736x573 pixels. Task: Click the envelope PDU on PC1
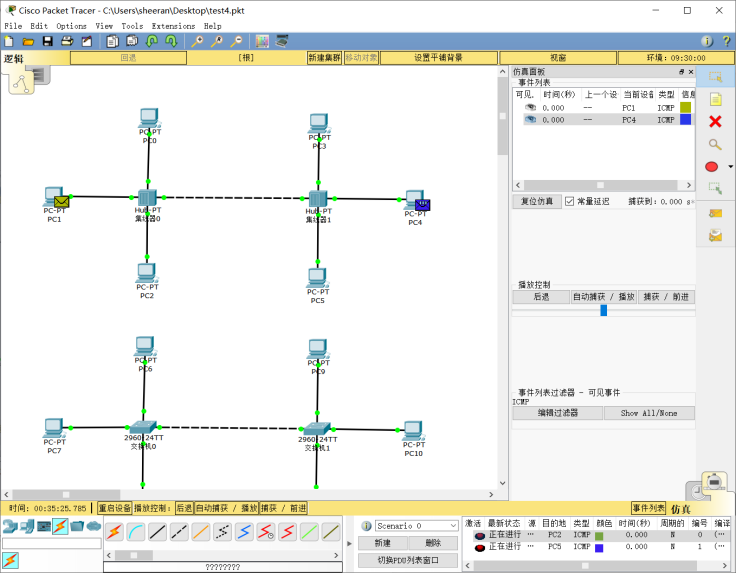point(61,202)
